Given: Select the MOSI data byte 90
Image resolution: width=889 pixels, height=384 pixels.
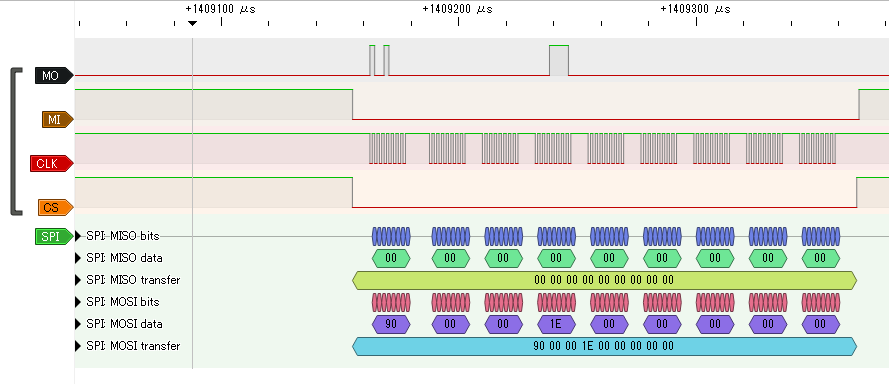Looking at the screenshot, I should tap(391, 324).
